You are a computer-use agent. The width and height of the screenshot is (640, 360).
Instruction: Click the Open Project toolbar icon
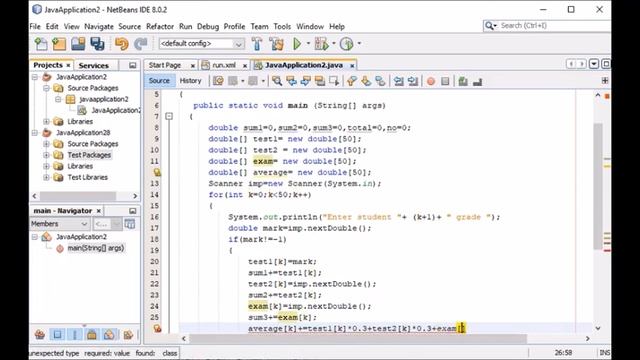click(78, 44)
